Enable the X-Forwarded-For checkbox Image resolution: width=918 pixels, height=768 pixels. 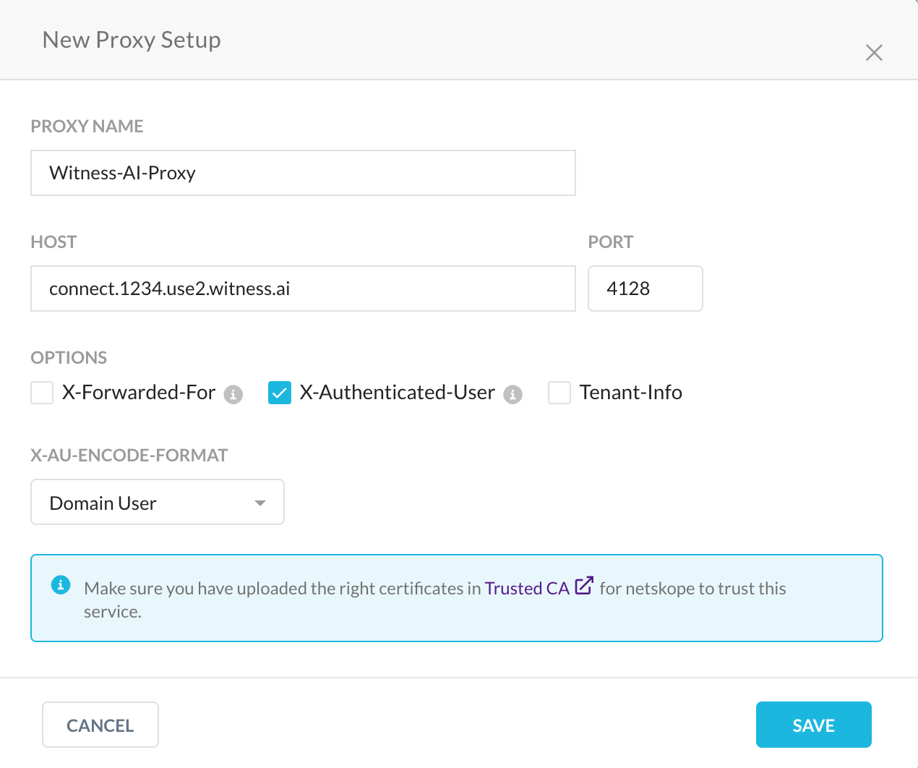click(x=42, y=393)
